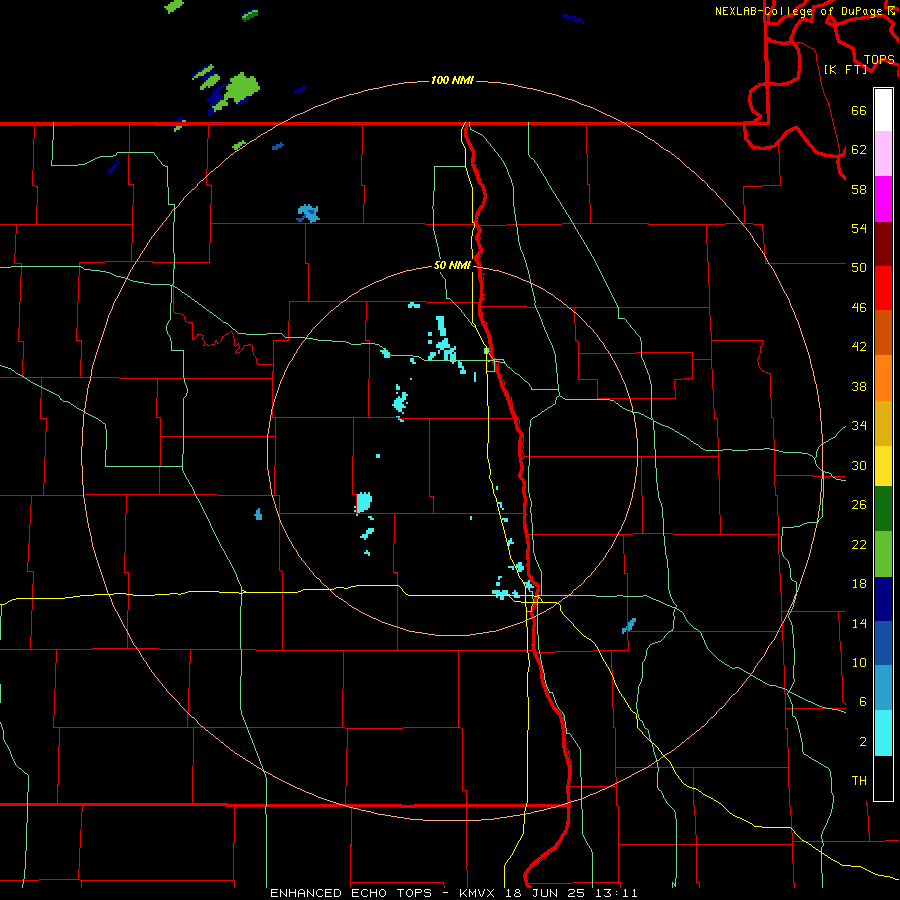Viewport: 900px width, 900px height.
Task: Click the legend value "42"
Action: [x=859, y=347]
